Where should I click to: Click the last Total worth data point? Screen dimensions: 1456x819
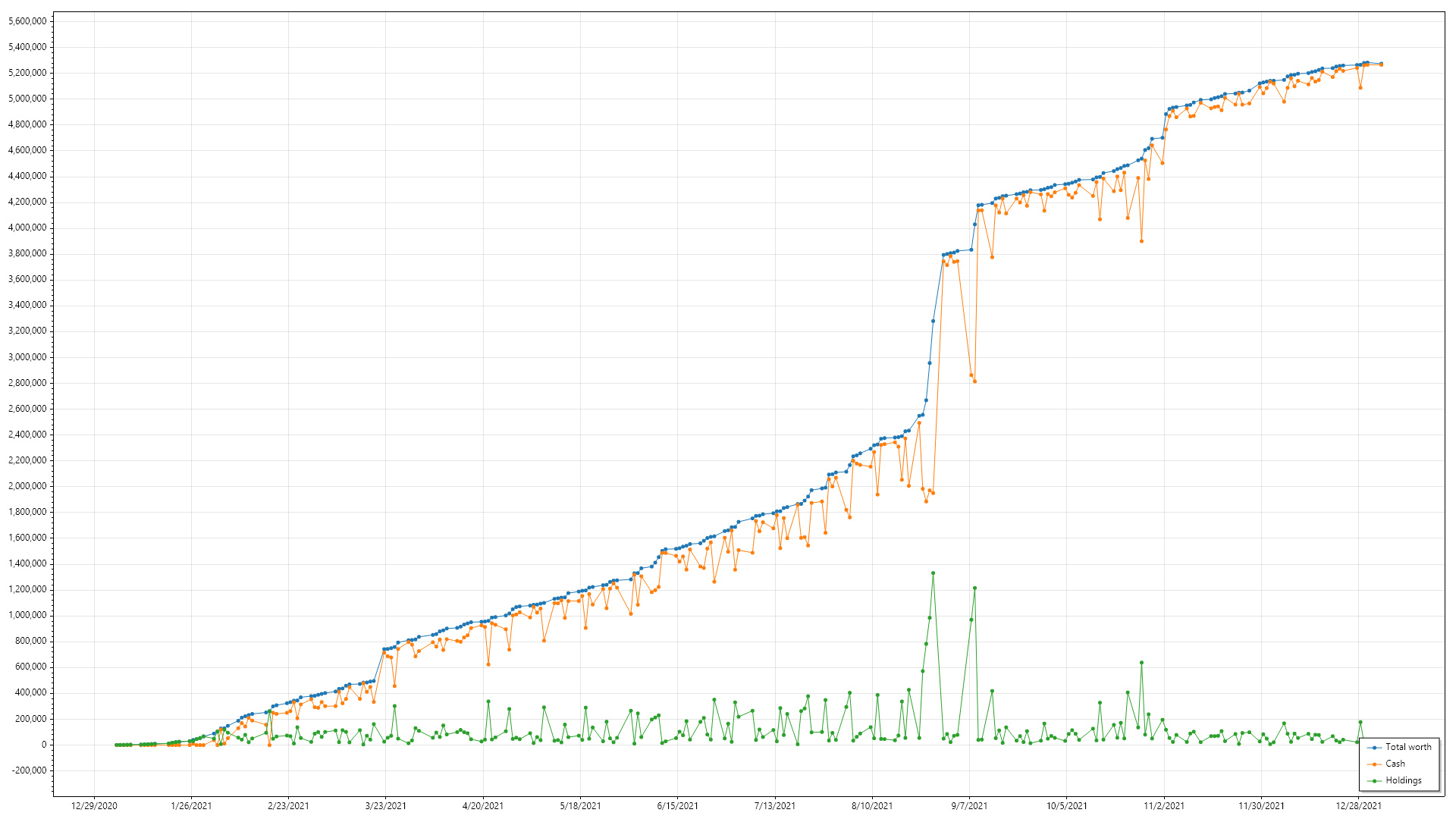pyautogui.click(x=1381, y=64)
